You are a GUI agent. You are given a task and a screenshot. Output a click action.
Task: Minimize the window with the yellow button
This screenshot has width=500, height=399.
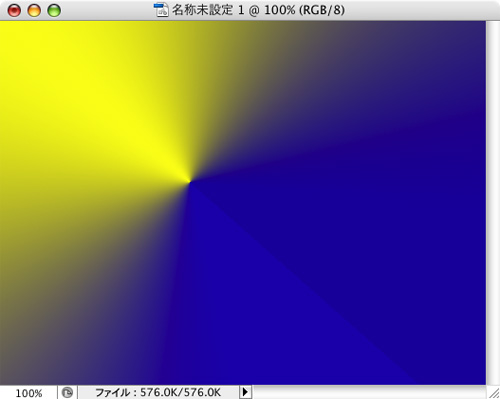pos(34,10)
